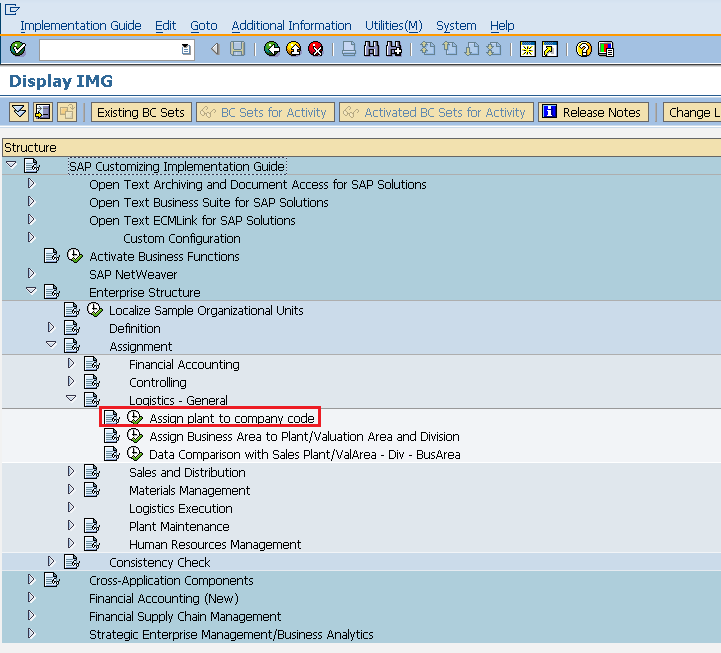Screen dimensions: 721x653
Task: Expand the Controlling node
Action: click(x=71, y=381)
